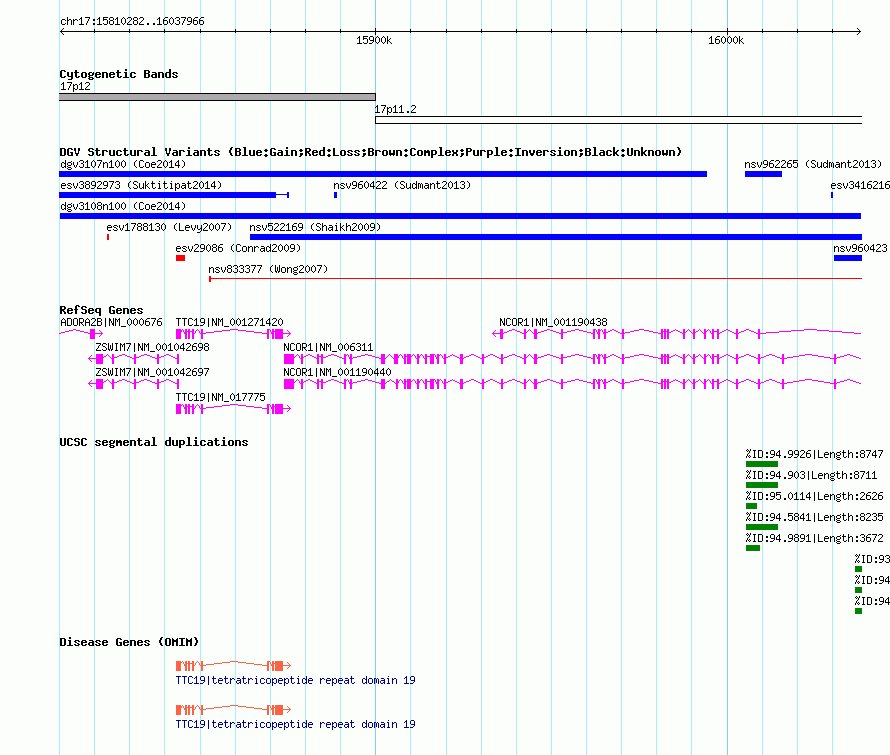Click the dgv3108n100 full-width blue bar
The height and width of the screenshot is (755, 890).
[460, 216]
